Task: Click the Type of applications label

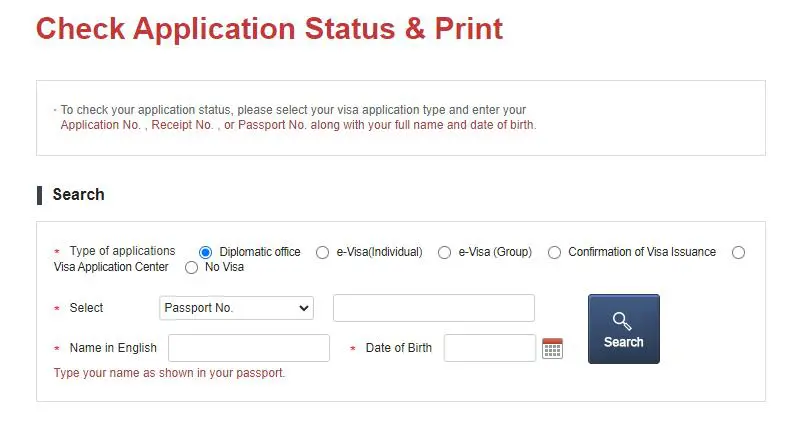Action: 122,251
